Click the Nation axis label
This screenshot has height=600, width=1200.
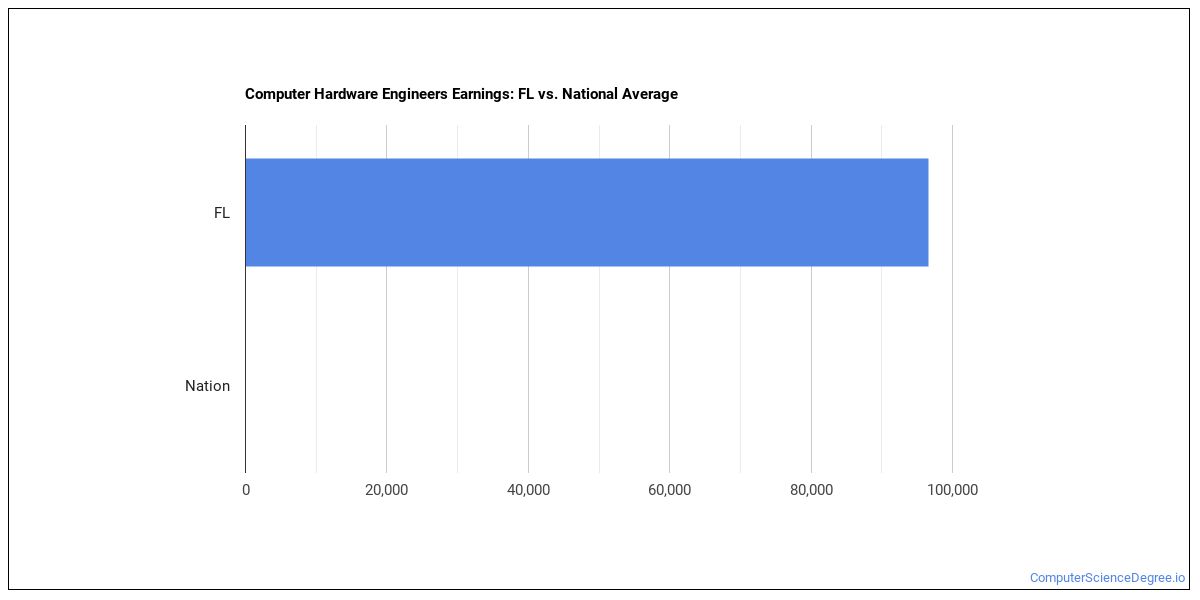207,386
